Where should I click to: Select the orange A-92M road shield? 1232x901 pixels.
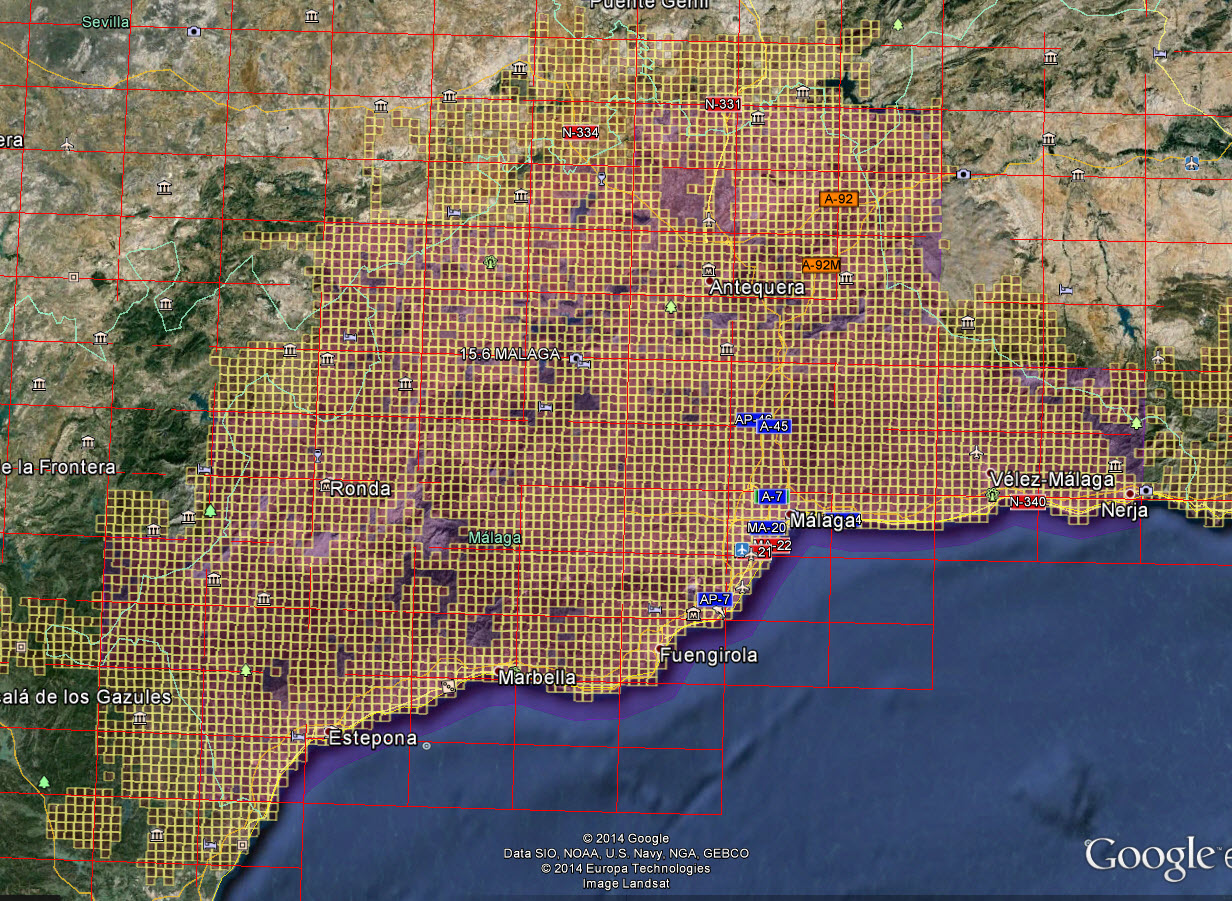821,265
